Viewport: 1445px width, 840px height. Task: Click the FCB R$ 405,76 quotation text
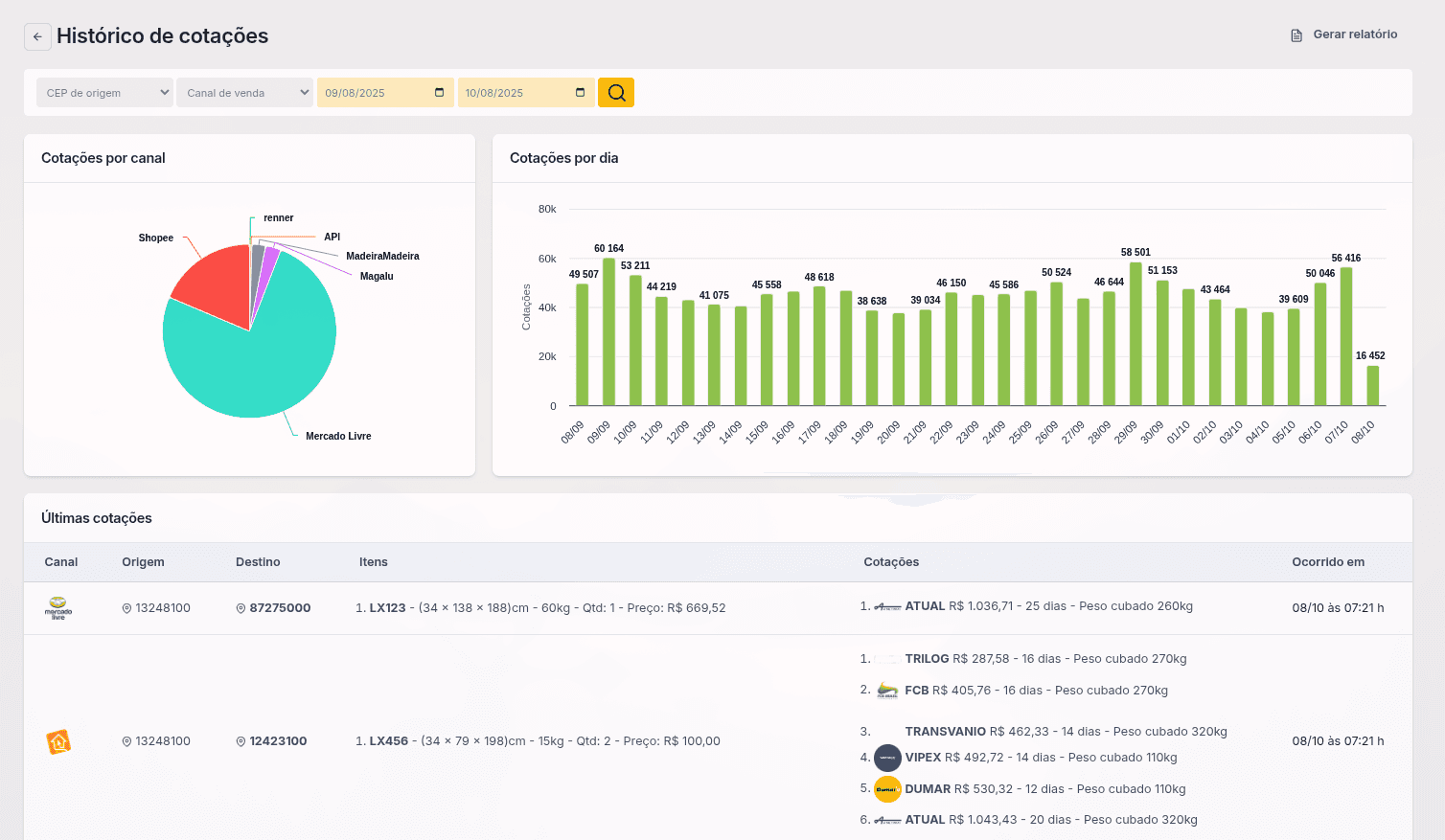(1036, 691)
